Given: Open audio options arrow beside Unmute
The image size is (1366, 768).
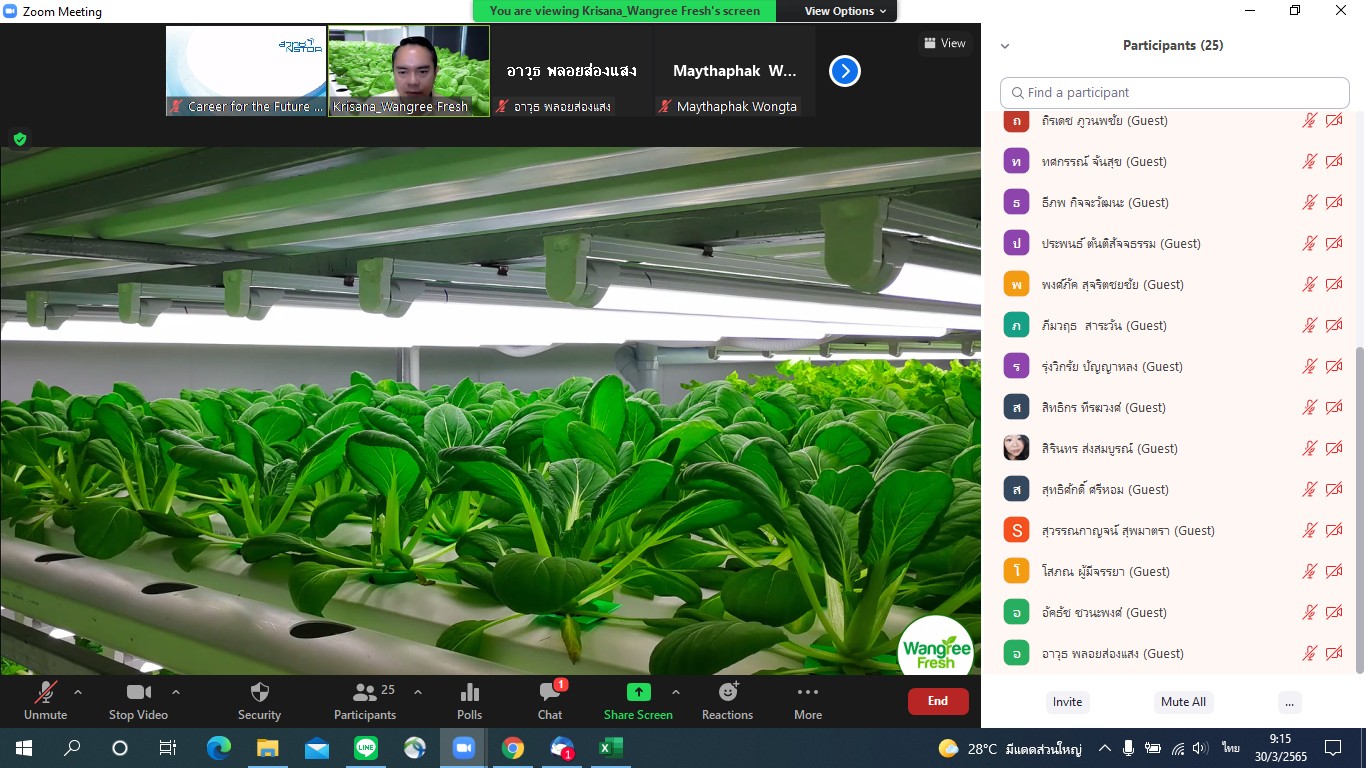Looking at the screenshot, I should (x=78, y=692).
